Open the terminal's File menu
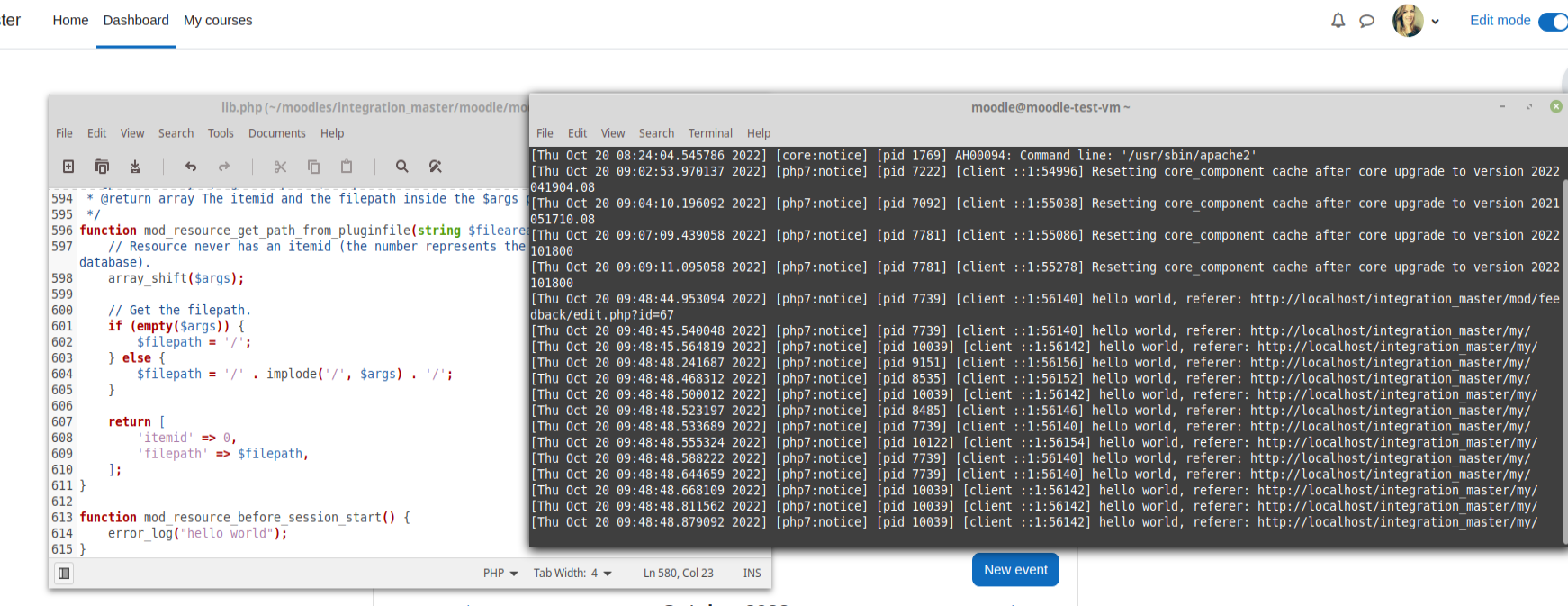Screen dimensions: 1568x606 pyautogui.click(x=545, y=133)
